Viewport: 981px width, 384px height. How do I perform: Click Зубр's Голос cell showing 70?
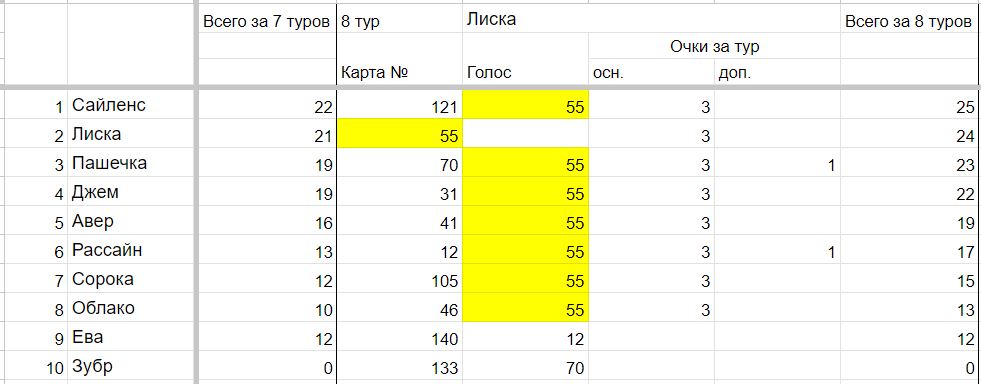(525, 366)
